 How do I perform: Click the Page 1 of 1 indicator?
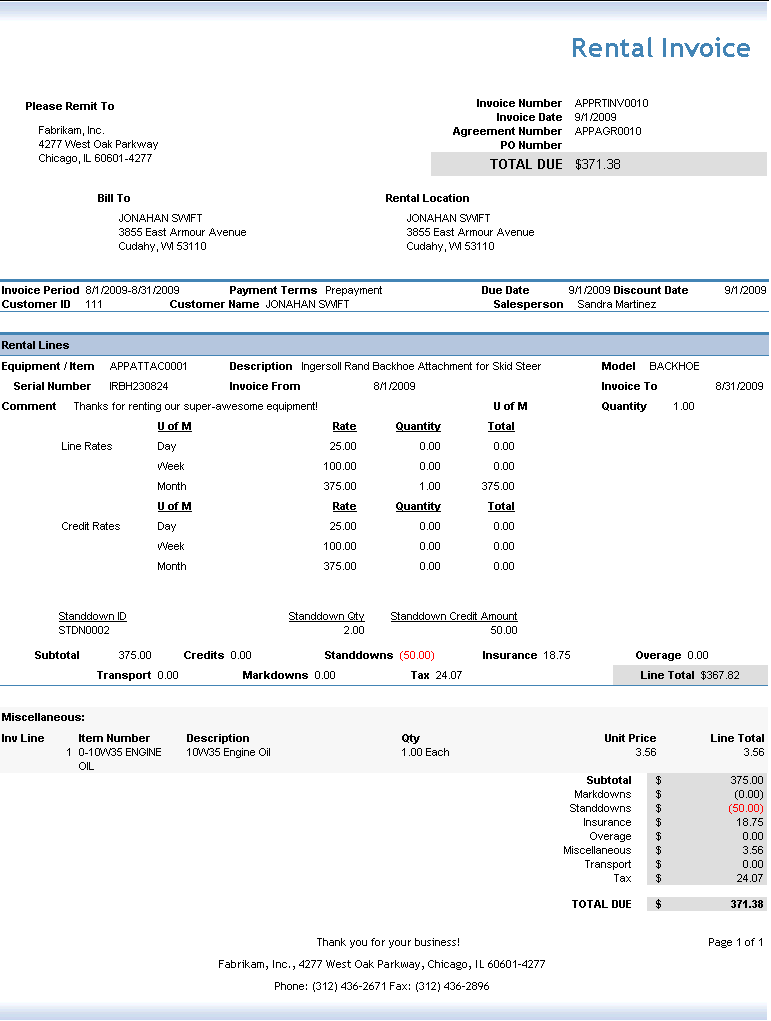point(735,942)
